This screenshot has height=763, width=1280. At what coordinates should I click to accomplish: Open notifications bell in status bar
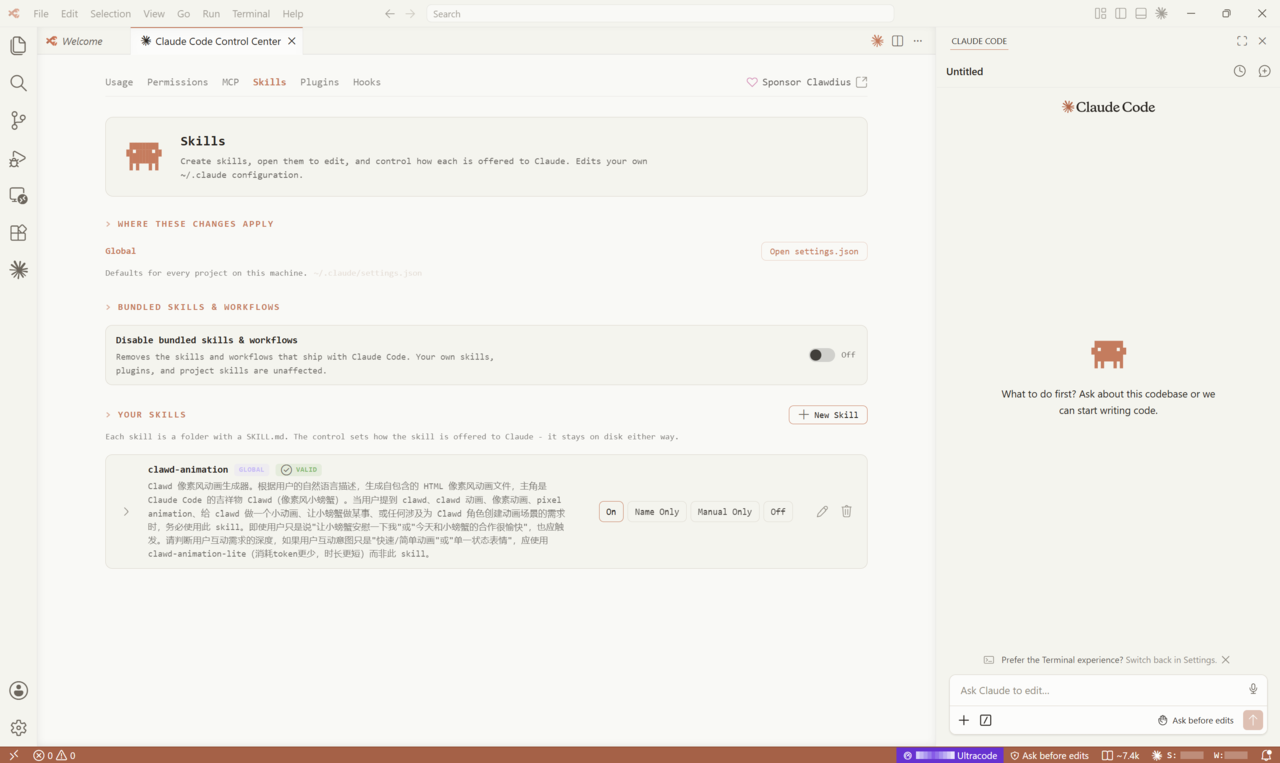pyautogui.click(x=1266, y=755)
